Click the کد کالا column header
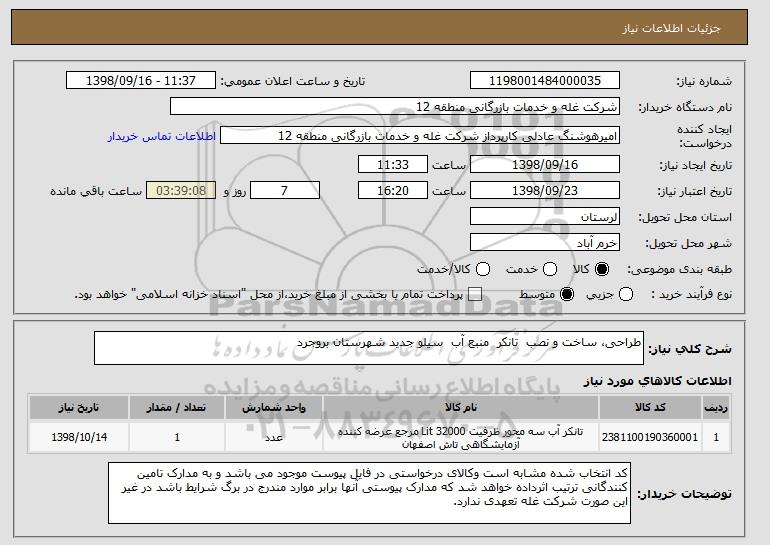Image resolution: width=770 pixels, height=545 pixels. pos(650,408)
